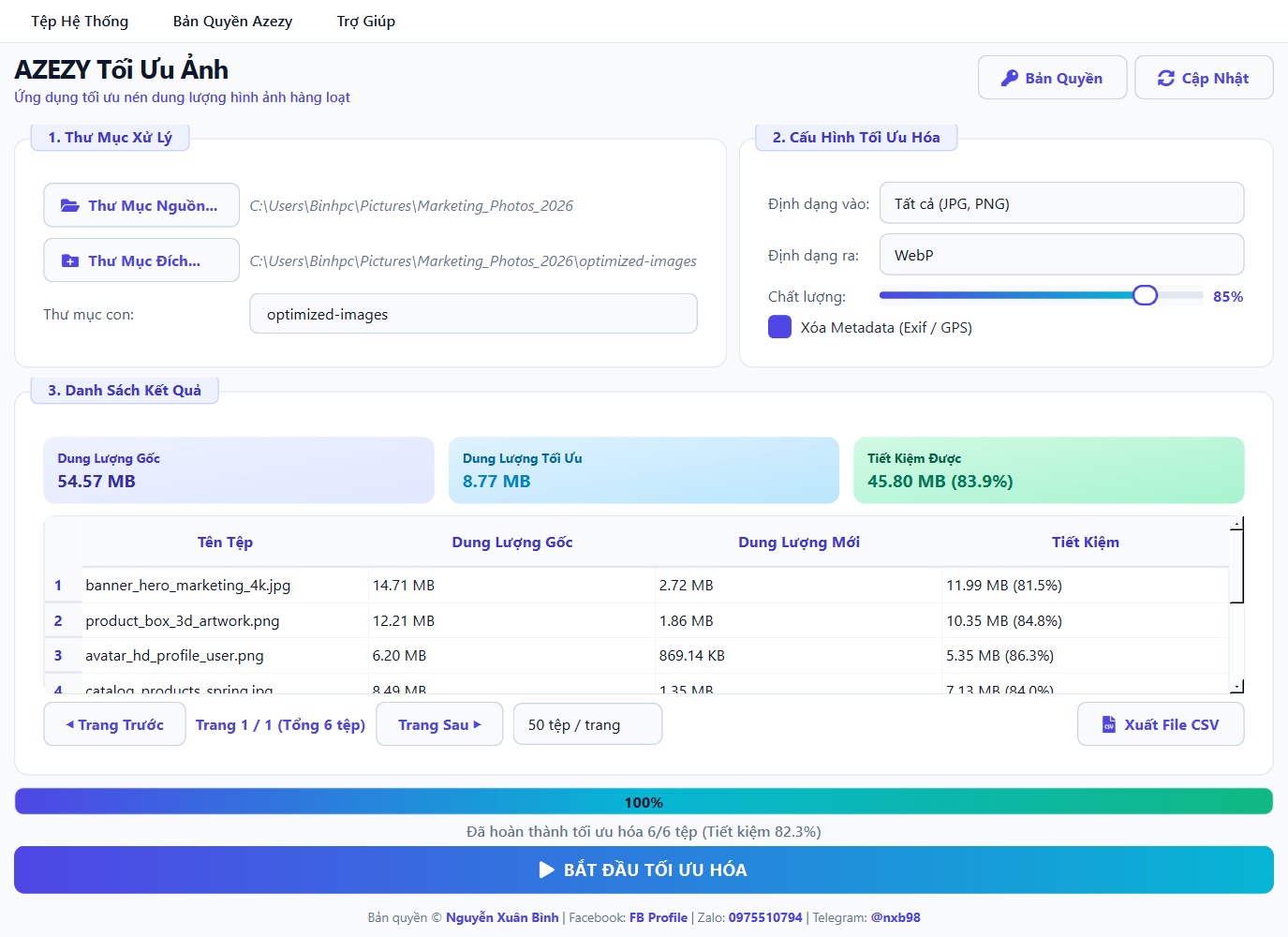This screenshot has height=937, width=1288.
Task: Open the FB Profile link in footer
Action: 659,917
